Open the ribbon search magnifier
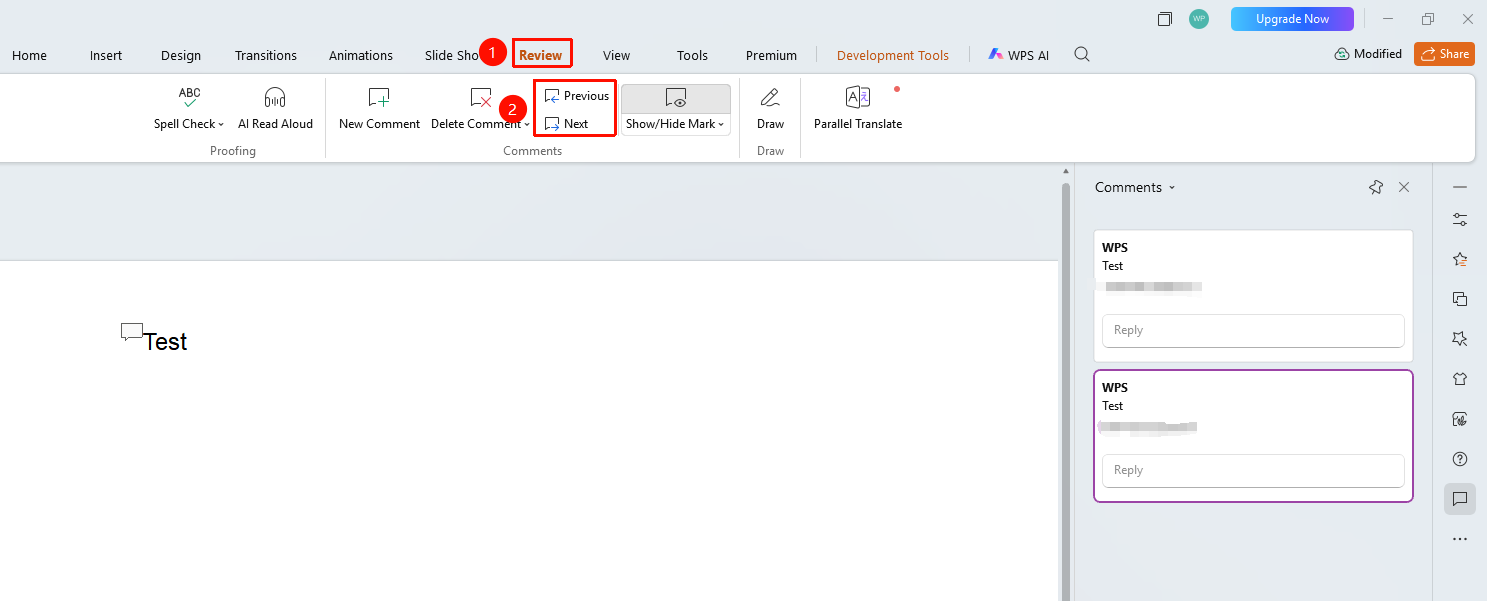Screen dimensions: 1487x601 [x=1082, y=55]
